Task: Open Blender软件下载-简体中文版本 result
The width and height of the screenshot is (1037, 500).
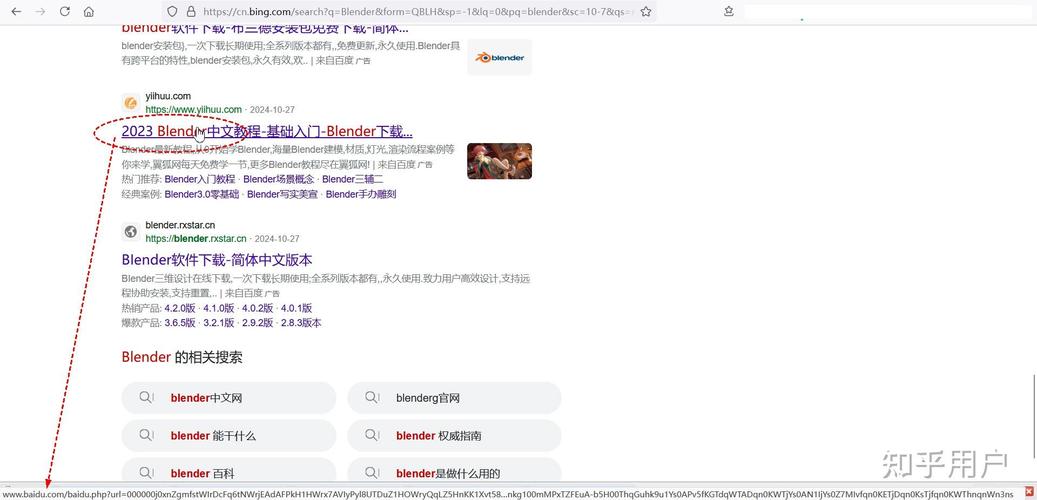Action: [217, 260]
